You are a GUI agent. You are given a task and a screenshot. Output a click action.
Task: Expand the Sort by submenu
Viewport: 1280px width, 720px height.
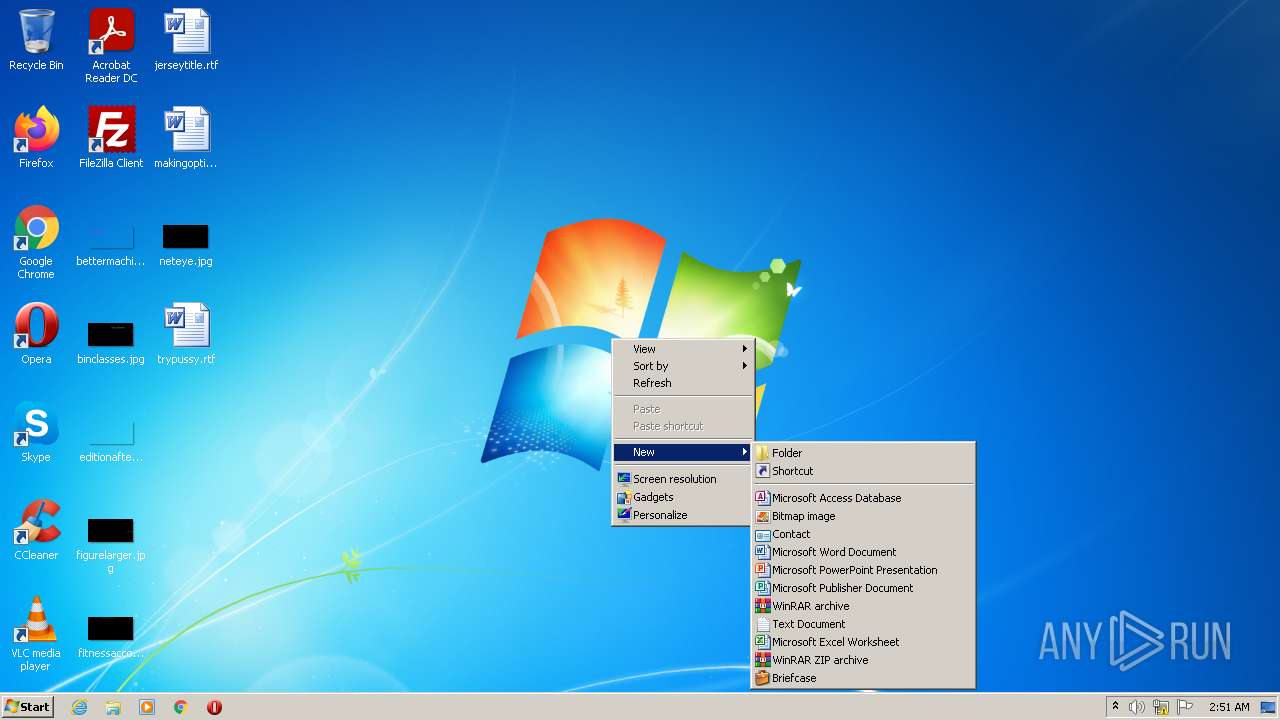[x=683, y=366]
